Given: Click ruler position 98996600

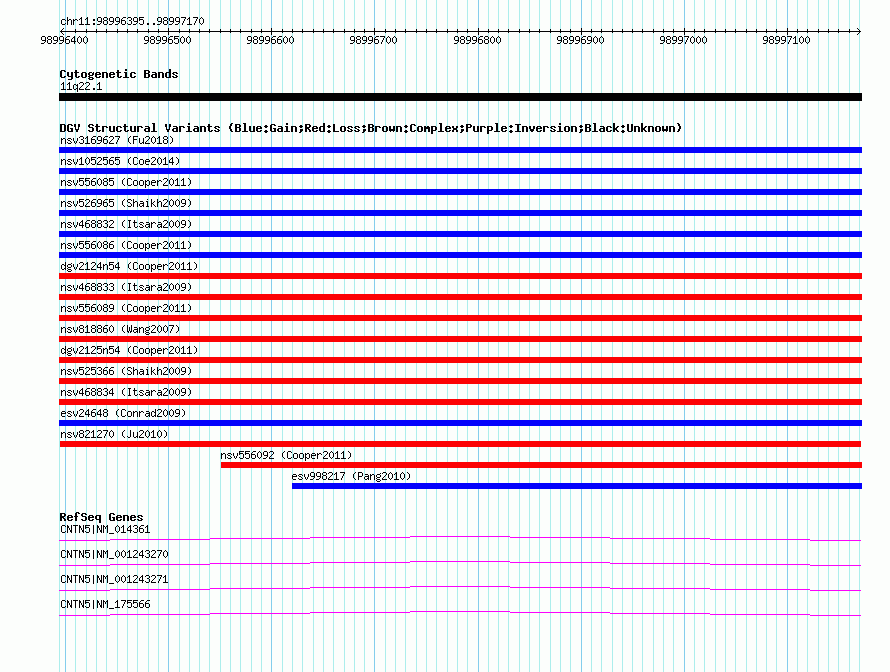Looking at the screenshot, I should [270, 40].
